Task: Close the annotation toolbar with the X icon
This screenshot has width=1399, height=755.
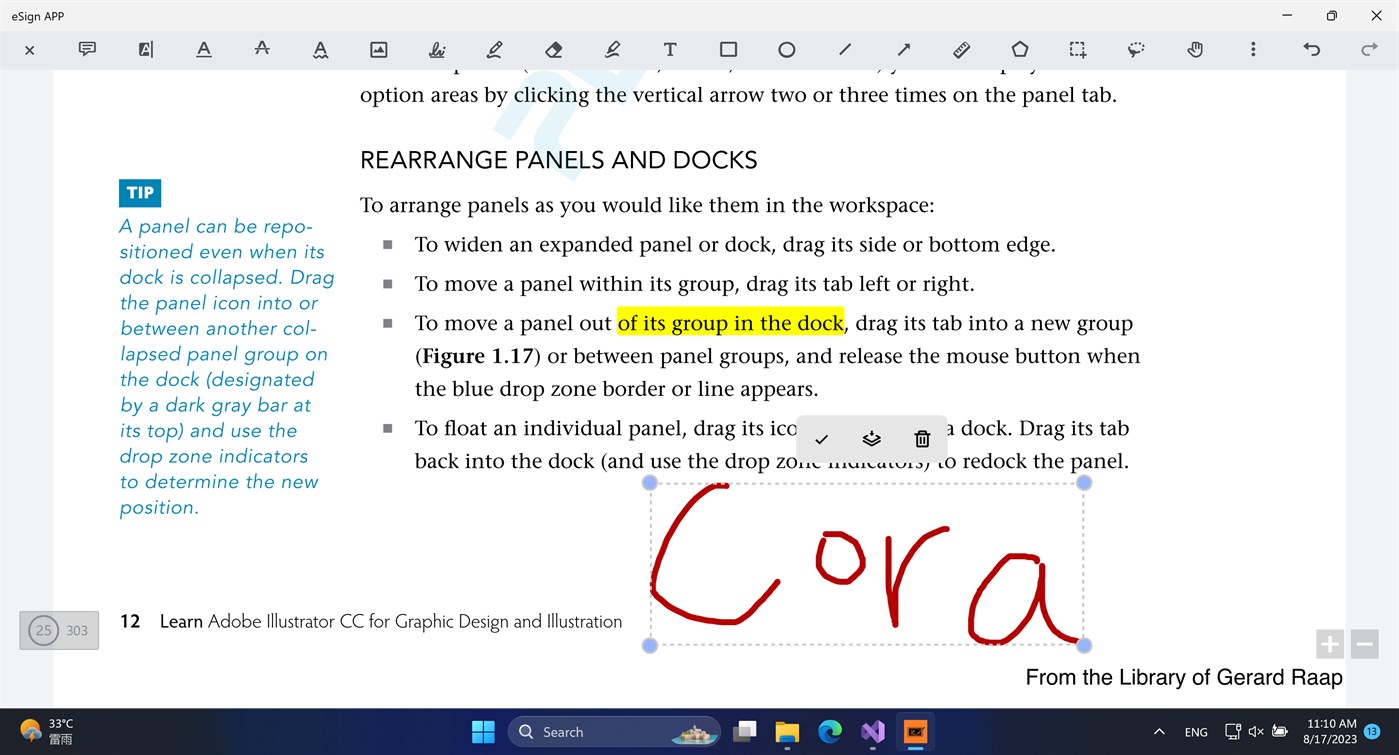Action: pos(29,50)
